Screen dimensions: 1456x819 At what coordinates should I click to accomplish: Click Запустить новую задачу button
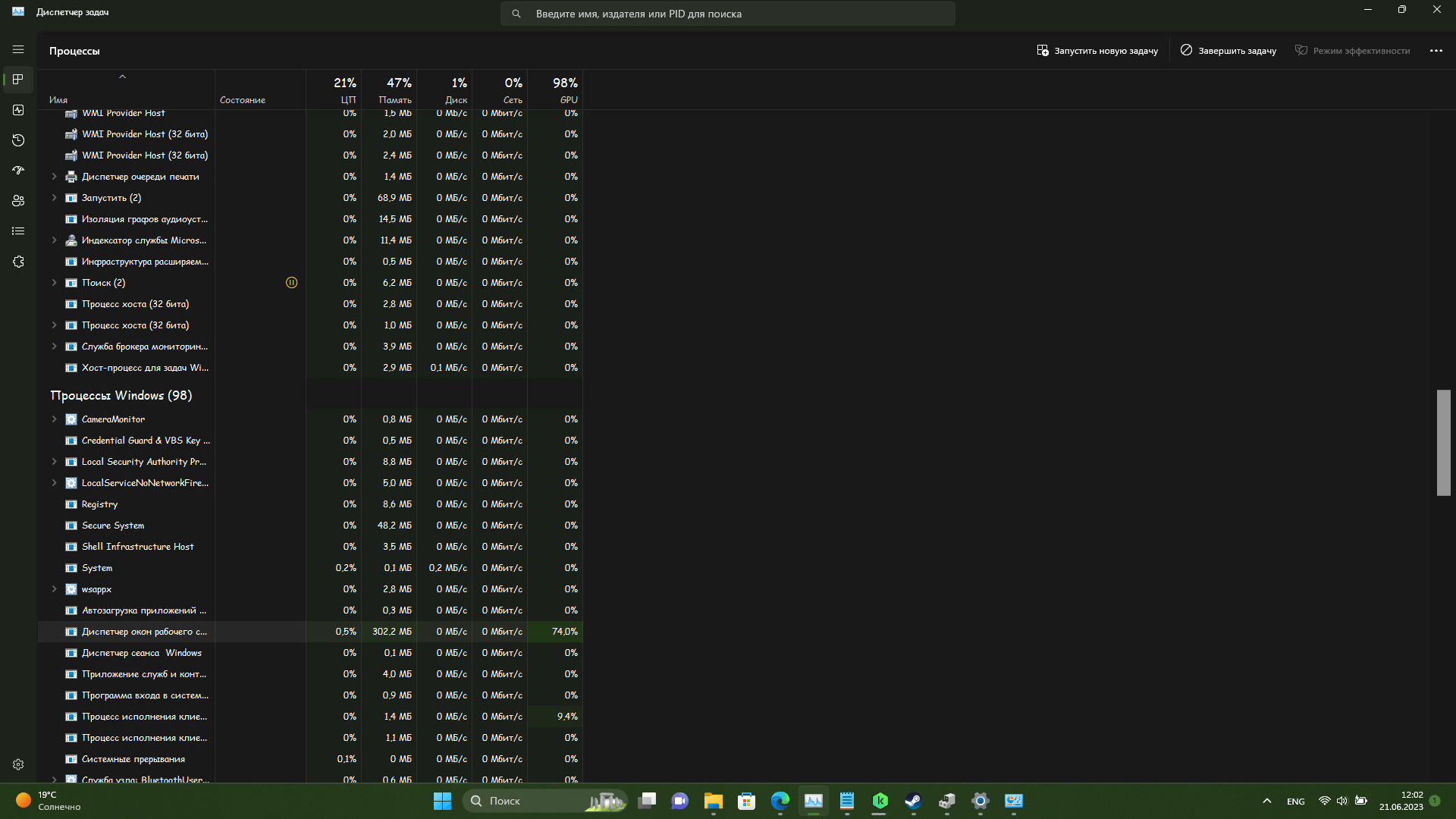(x=1097, y=51)
